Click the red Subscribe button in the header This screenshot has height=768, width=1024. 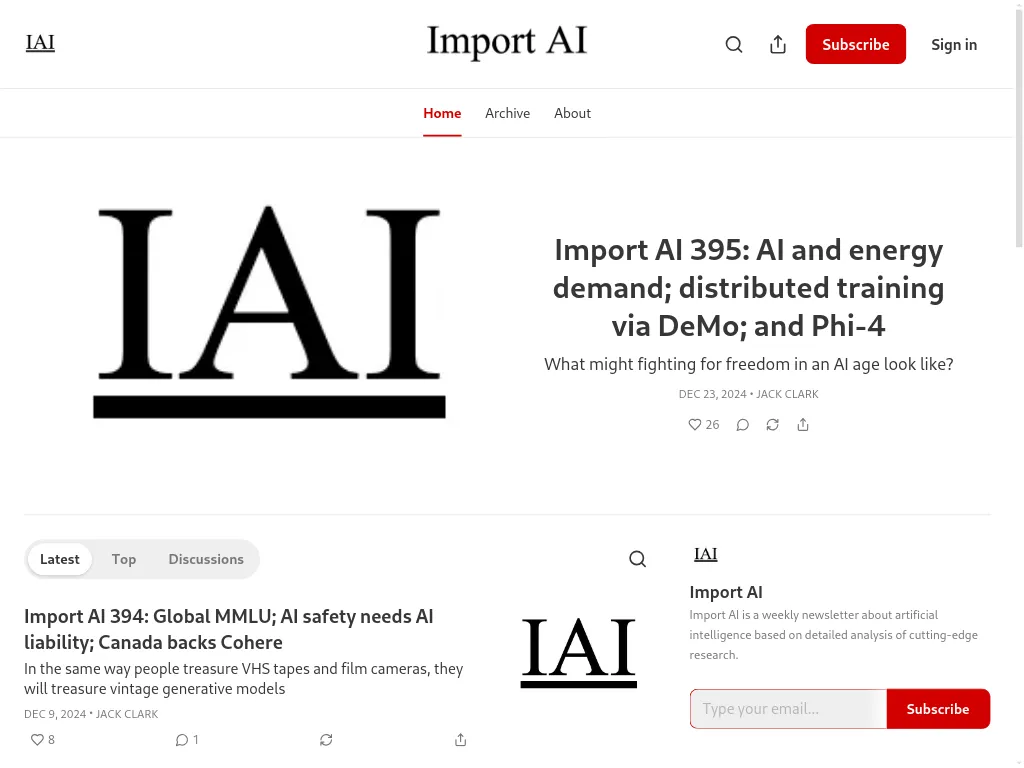pyautogui.click(x=856, y=44)
